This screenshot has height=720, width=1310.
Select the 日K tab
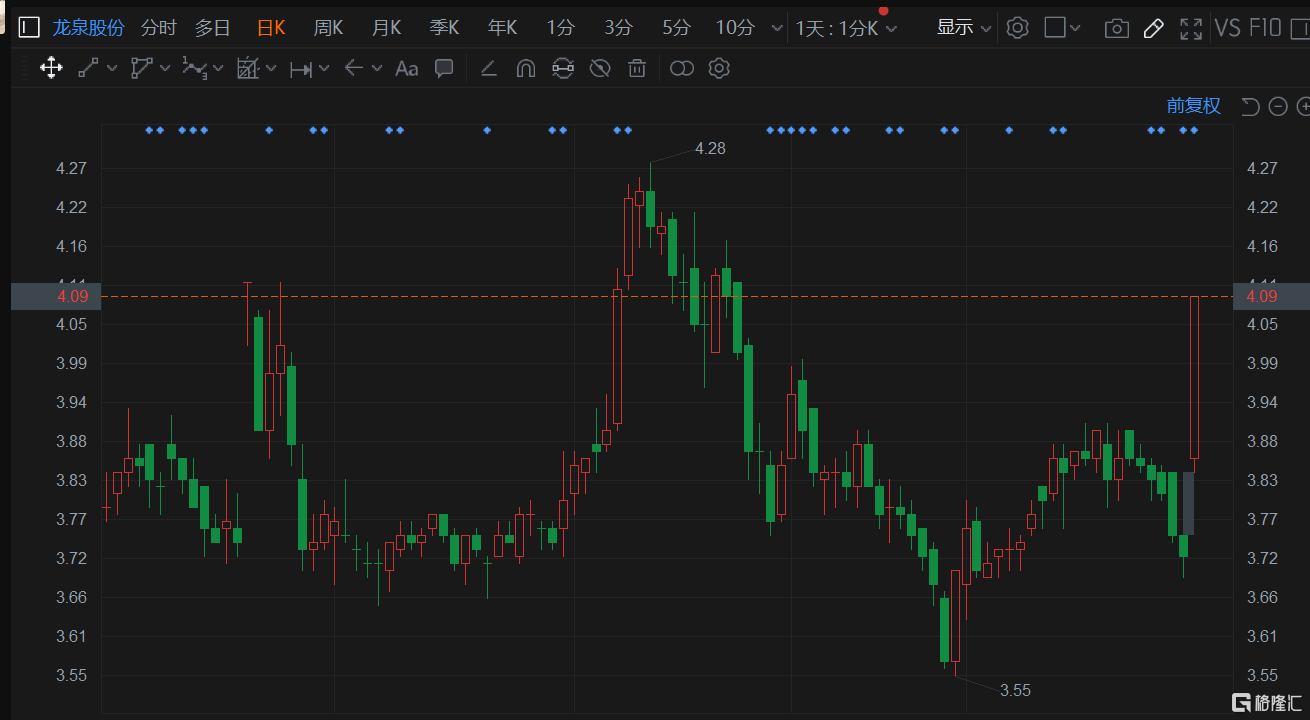coord(271,28)
